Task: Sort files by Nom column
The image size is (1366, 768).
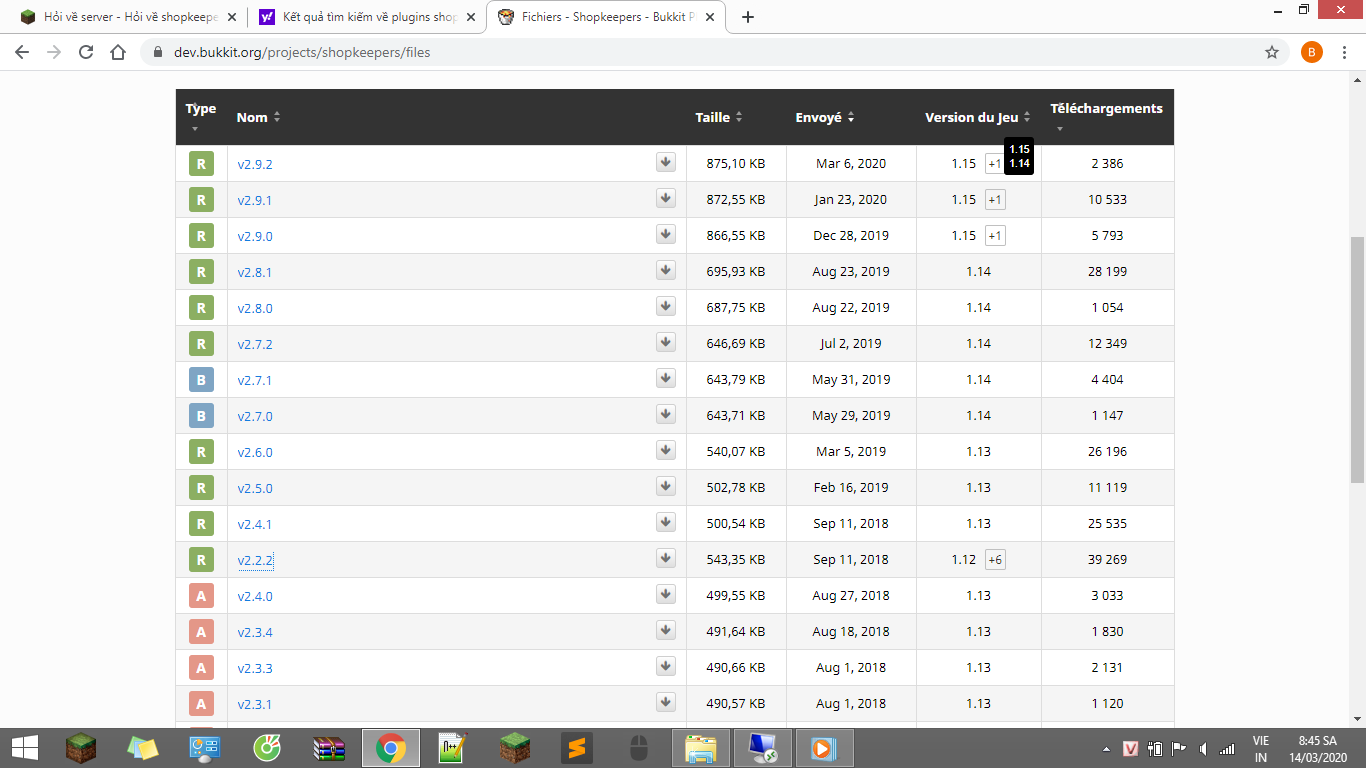Action: coord(258,117)
